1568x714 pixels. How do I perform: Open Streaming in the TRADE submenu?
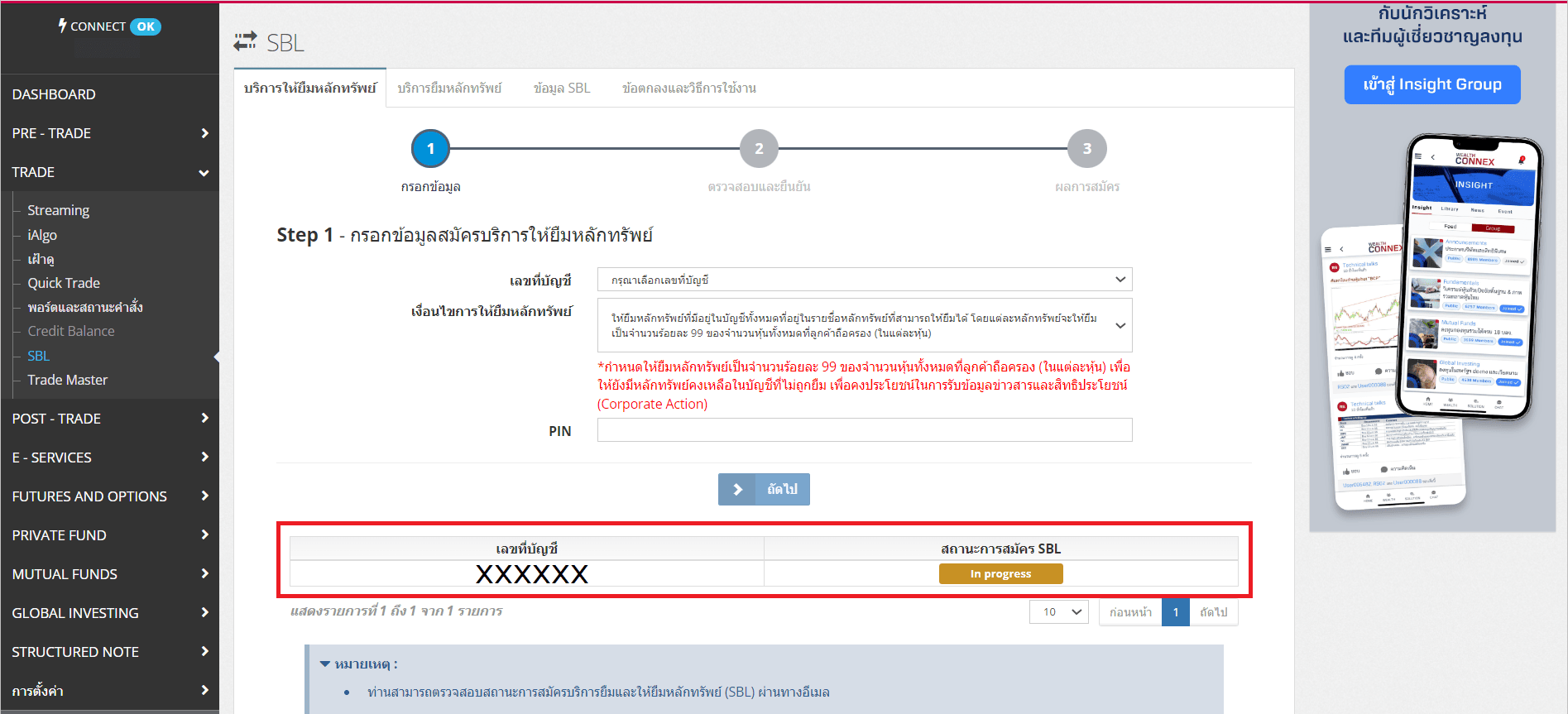[x=58, y=210]
